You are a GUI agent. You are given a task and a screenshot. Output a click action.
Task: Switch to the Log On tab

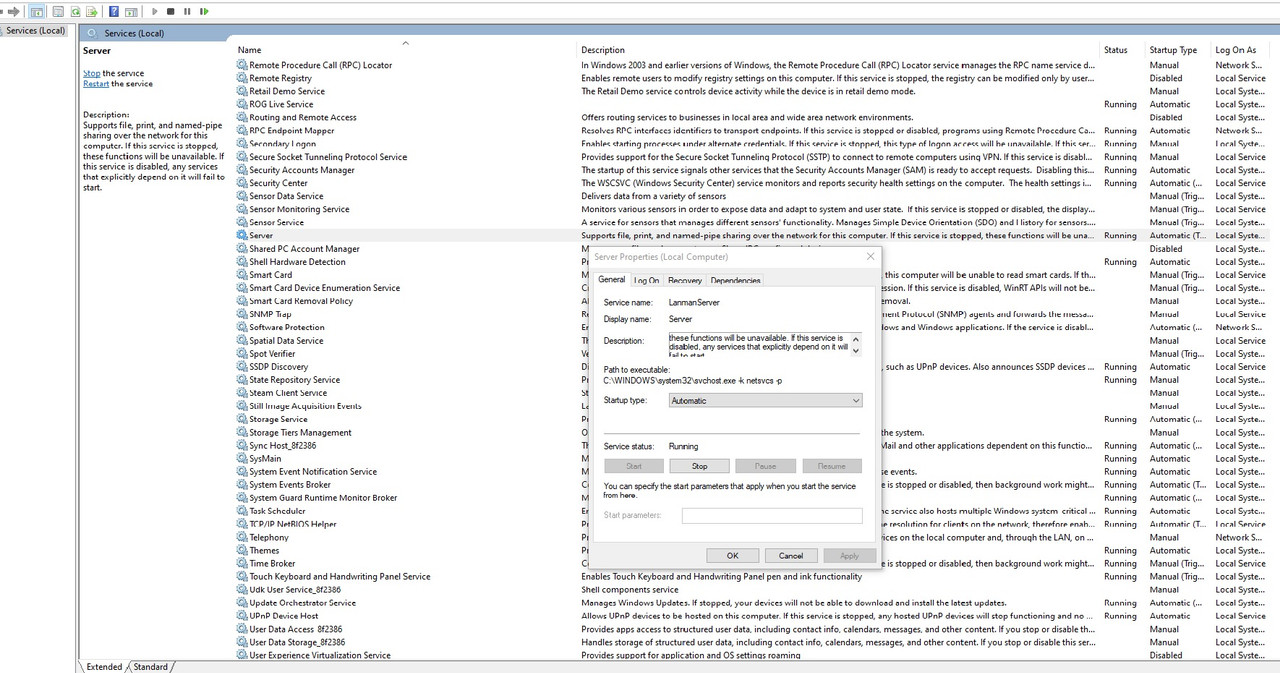click(647, 281)
